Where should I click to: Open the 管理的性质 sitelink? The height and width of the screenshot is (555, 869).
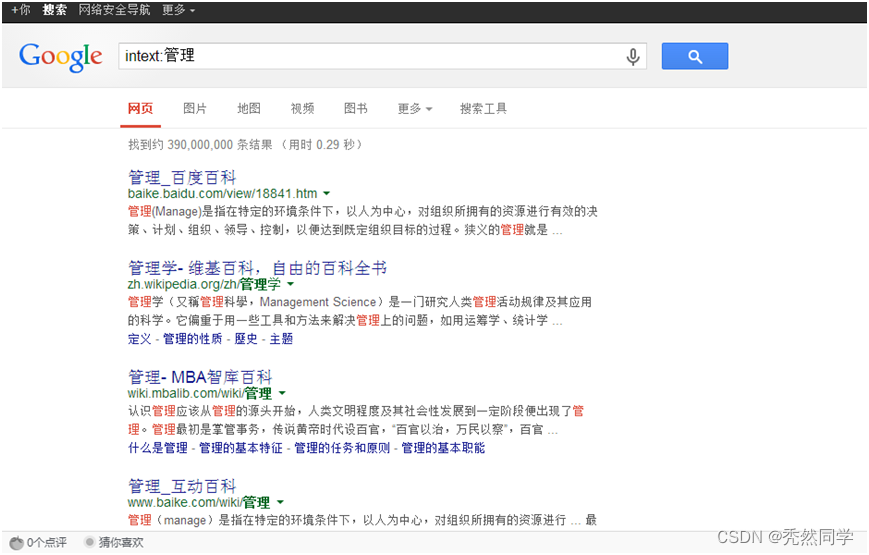pos(192,339)
